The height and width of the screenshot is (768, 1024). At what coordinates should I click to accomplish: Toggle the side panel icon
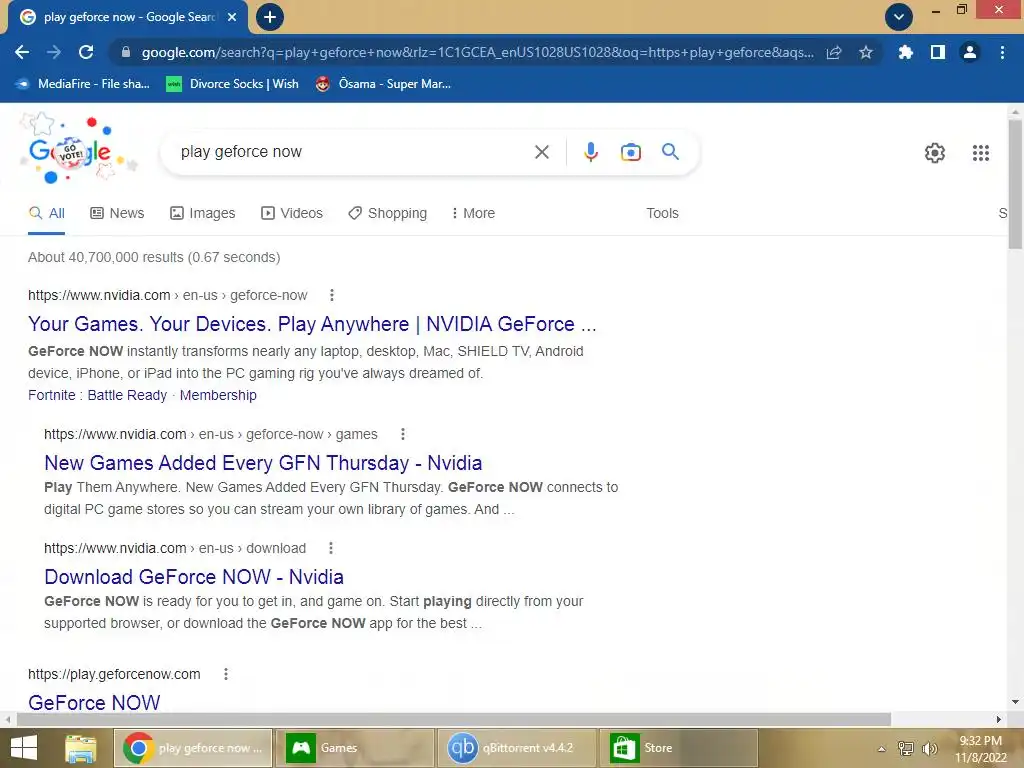coord(938,52)
